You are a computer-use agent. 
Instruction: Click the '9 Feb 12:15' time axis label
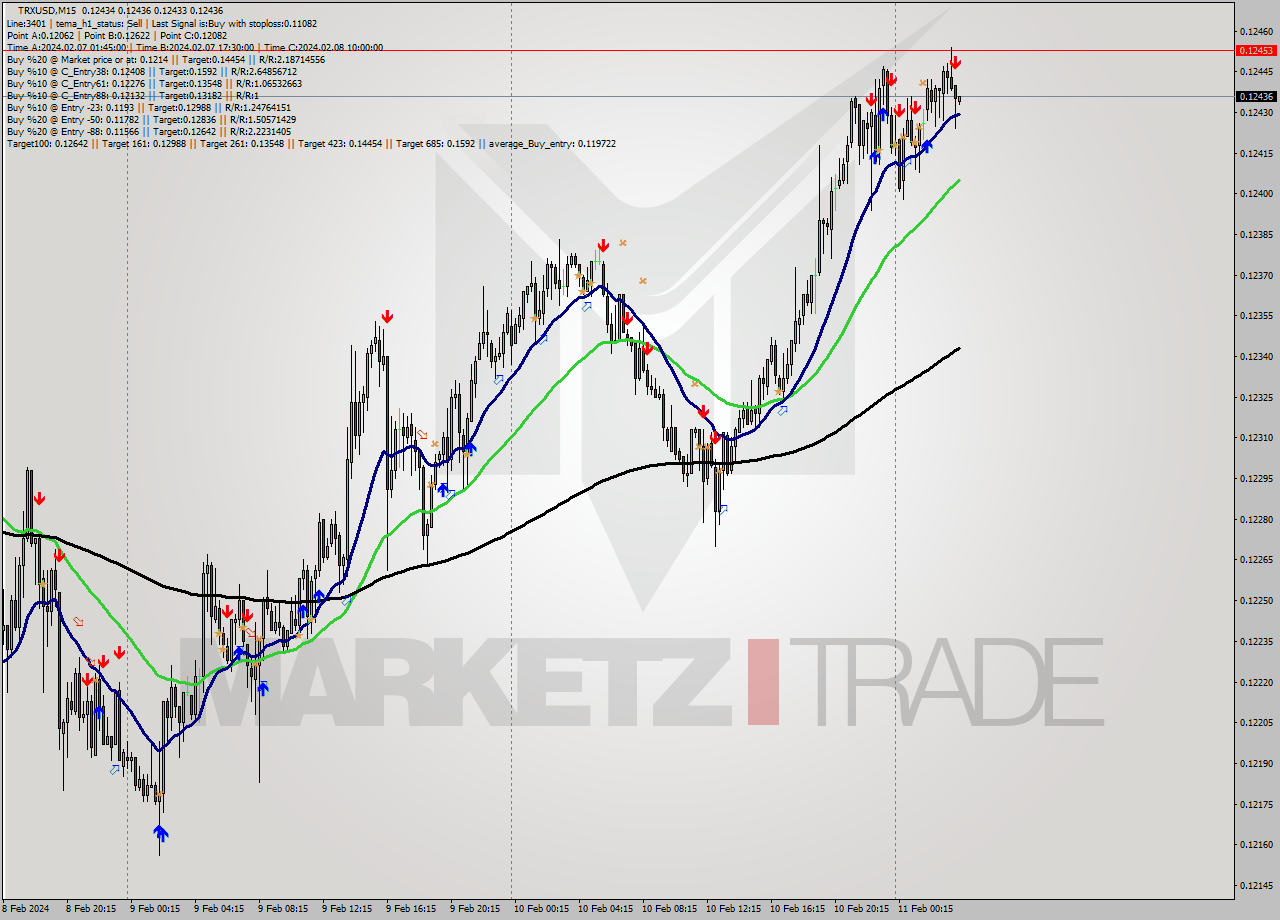coord(347,909)
